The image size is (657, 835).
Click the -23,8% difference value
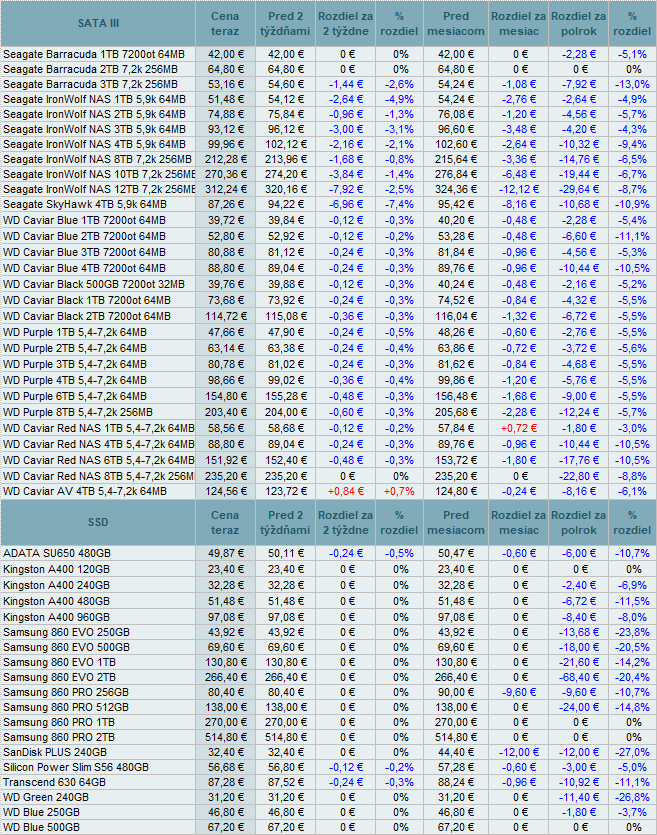point(632,632)
